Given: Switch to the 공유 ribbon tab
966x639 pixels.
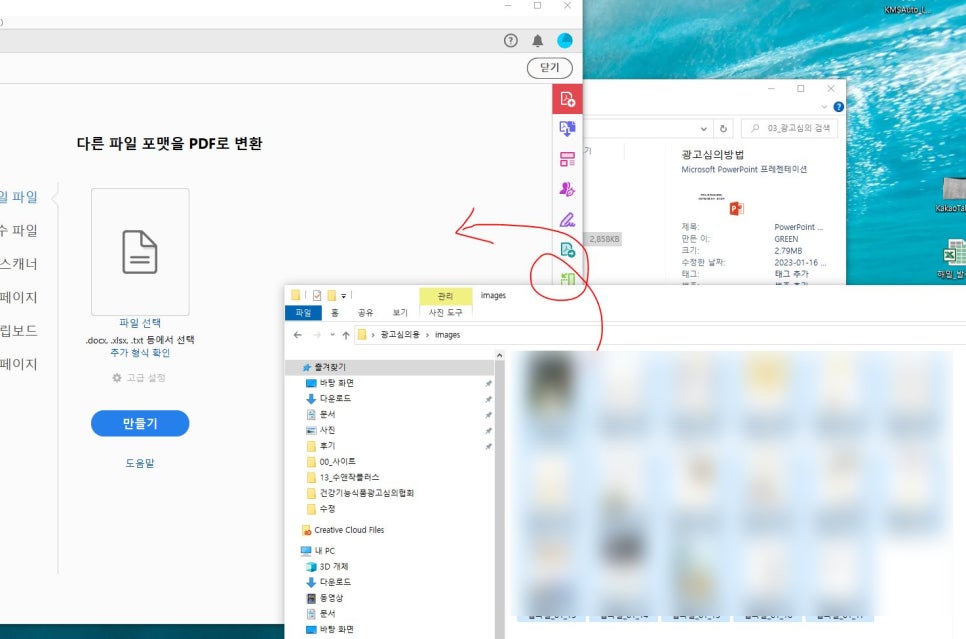Looking at the screenshot, I should (x=365, y=313).
